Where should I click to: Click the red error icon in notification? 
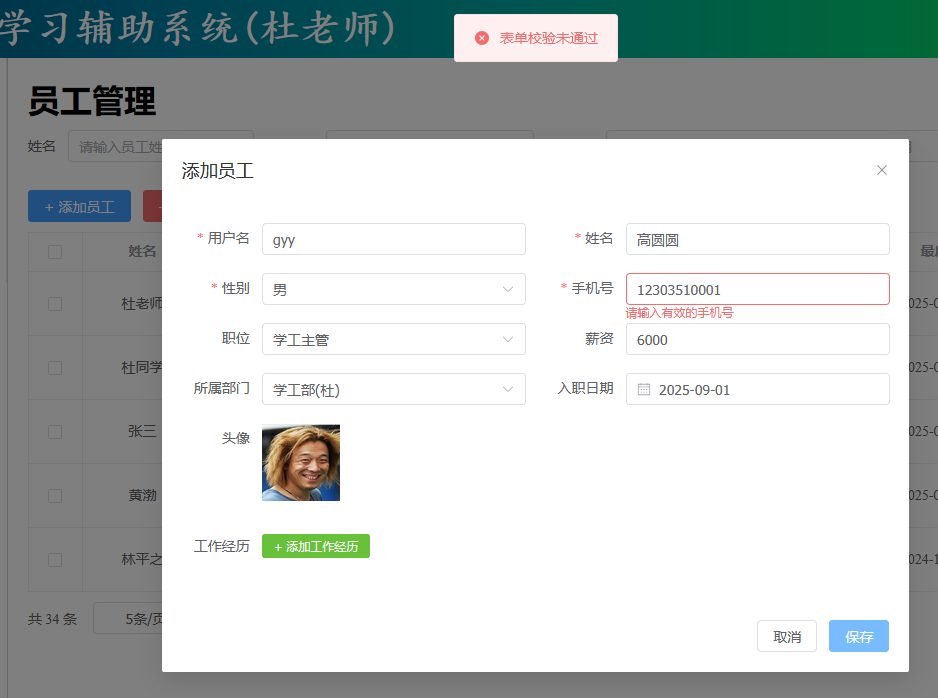(x=482, y=38)
